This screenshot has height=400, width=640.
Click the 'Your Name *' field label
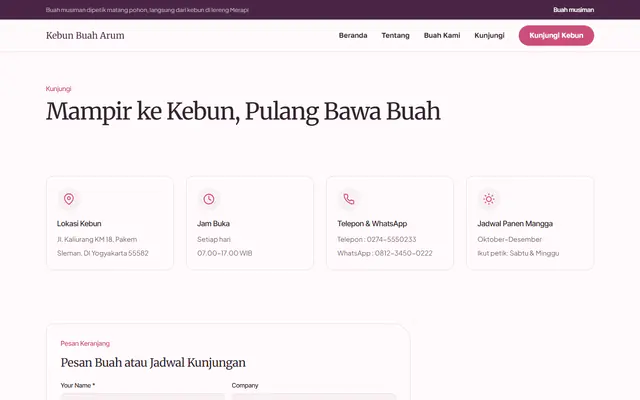coord(78,385)
